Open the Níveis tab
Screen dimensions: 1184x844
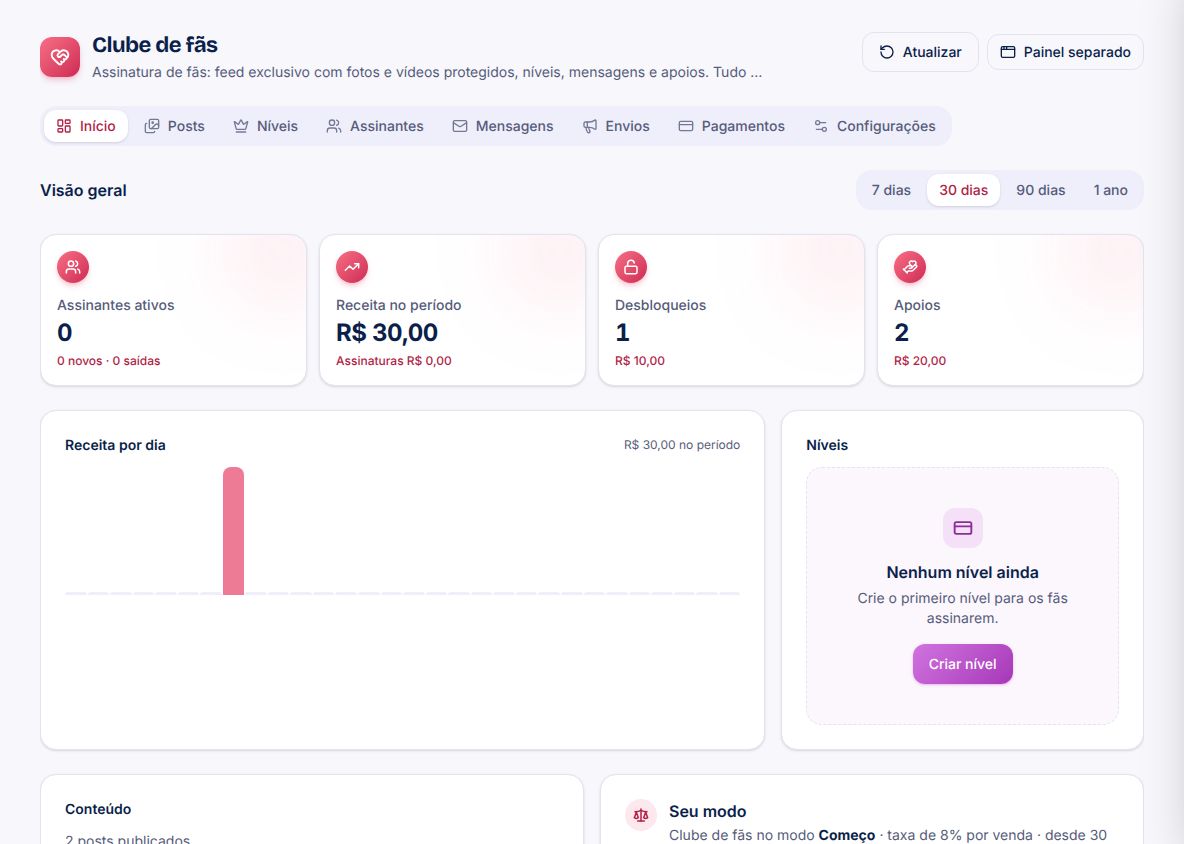(266, 126)
